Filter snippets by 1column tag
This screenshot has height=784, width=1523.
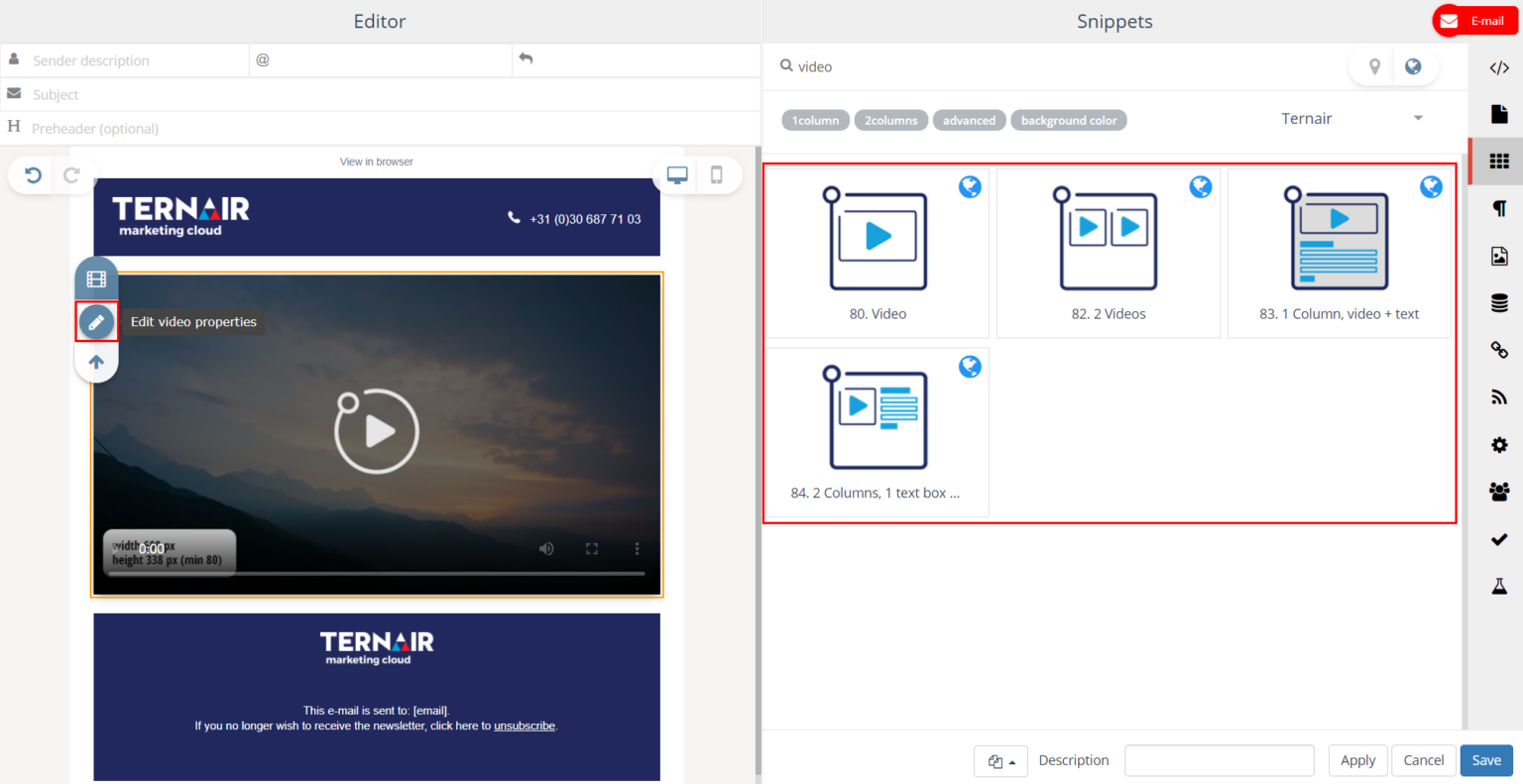coord(815,120)
